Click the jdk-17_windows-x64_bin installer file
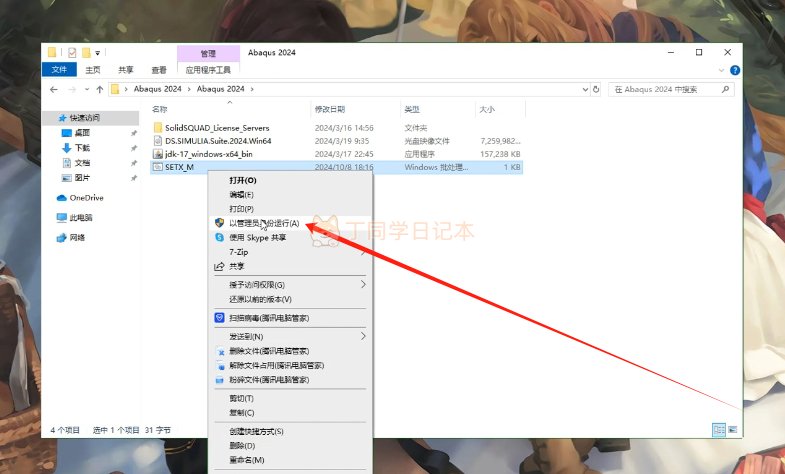 tap(208, 154)
